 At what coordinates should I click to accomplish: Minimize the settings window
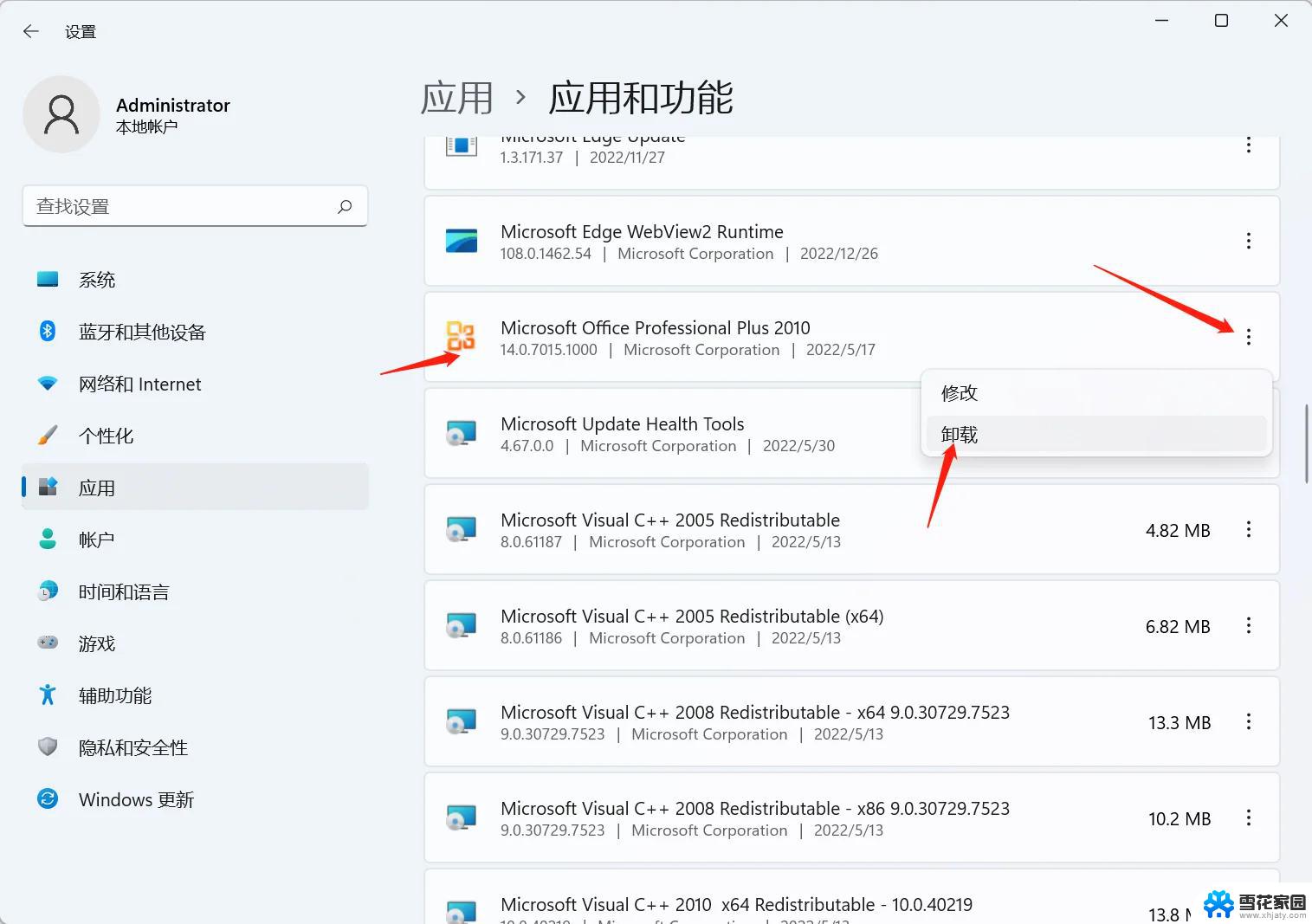point(1162,21)
